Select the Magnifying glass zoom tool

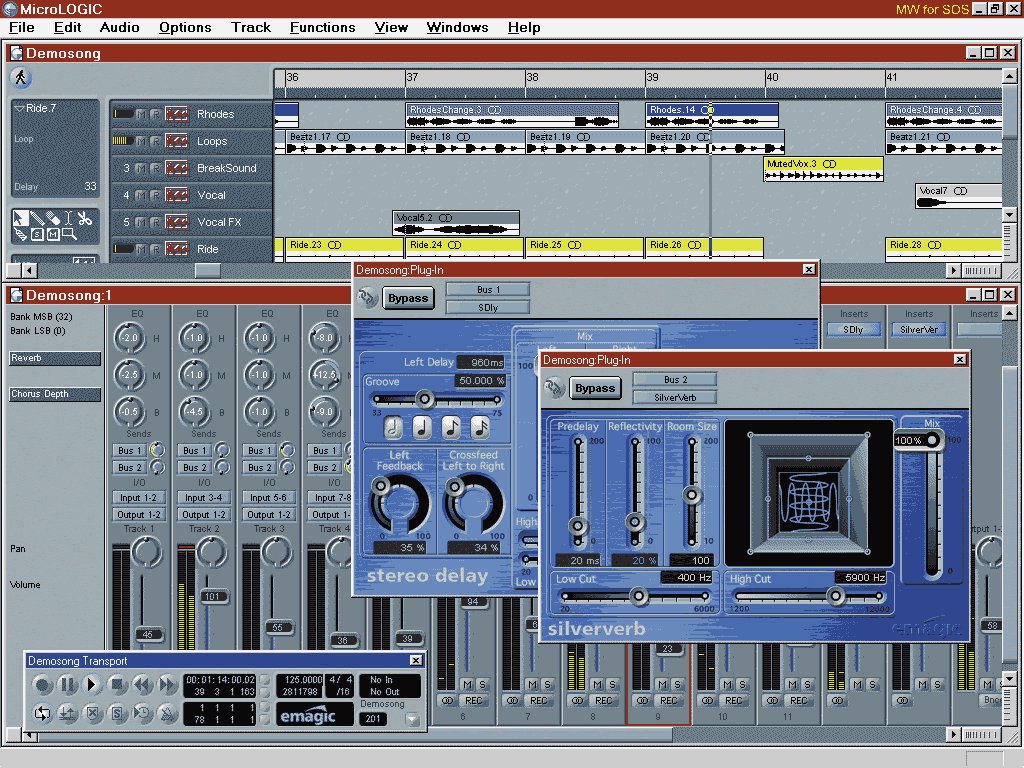click(x=69, y=234)
